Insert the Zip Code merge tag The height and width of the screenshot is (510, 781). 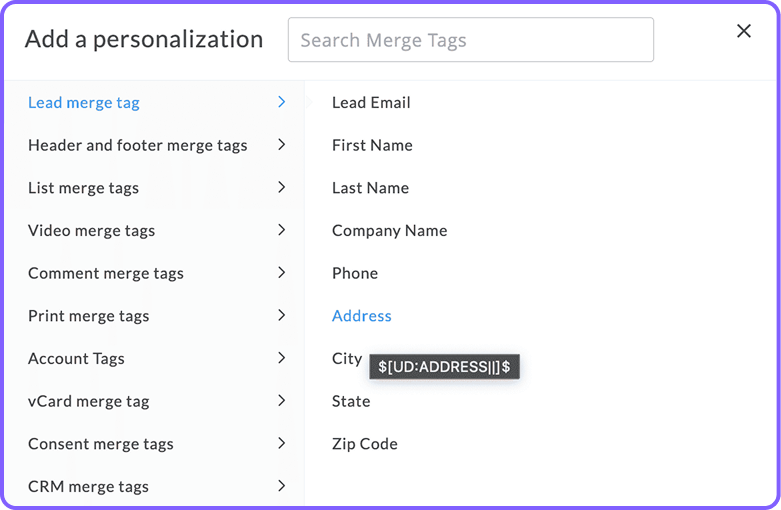tap(364, 444)
